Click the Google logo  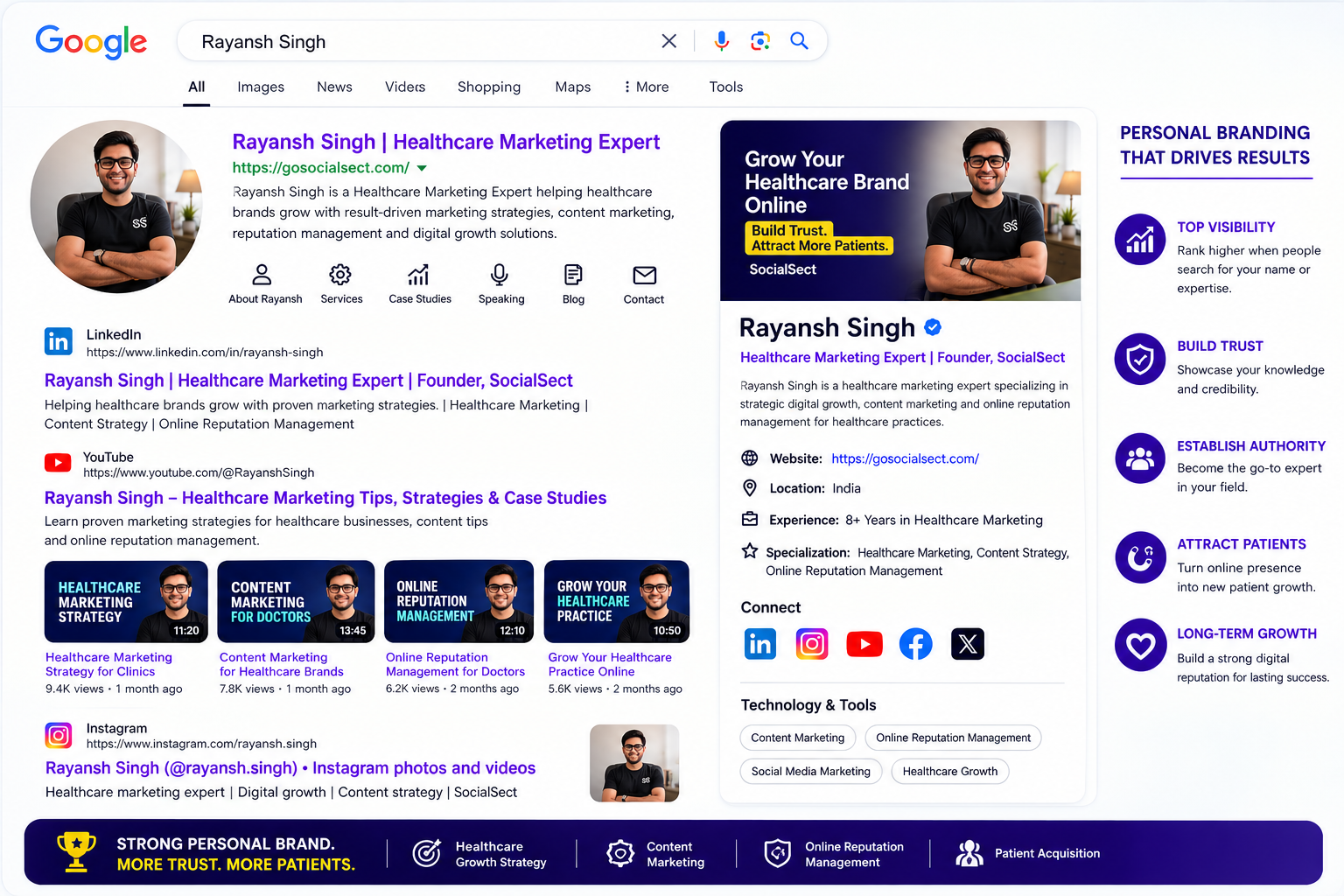click(x=91, y=41)
